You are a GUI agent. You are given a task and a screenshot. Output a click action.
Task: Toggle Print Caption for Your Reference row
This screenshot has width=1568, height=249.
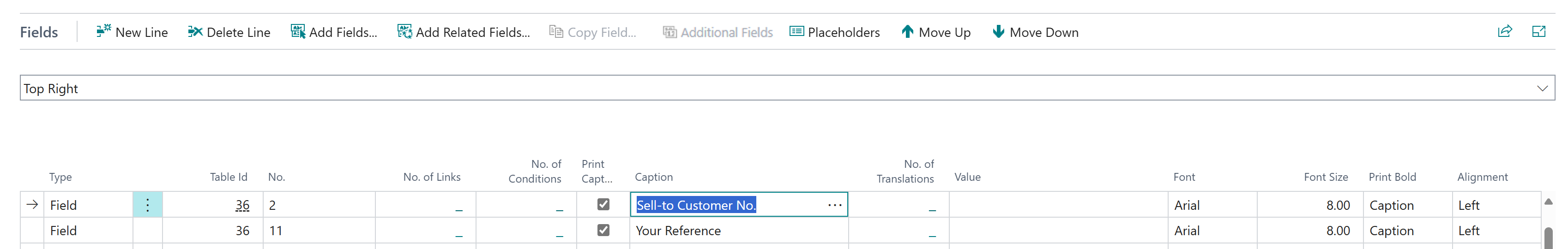[603, 230]
